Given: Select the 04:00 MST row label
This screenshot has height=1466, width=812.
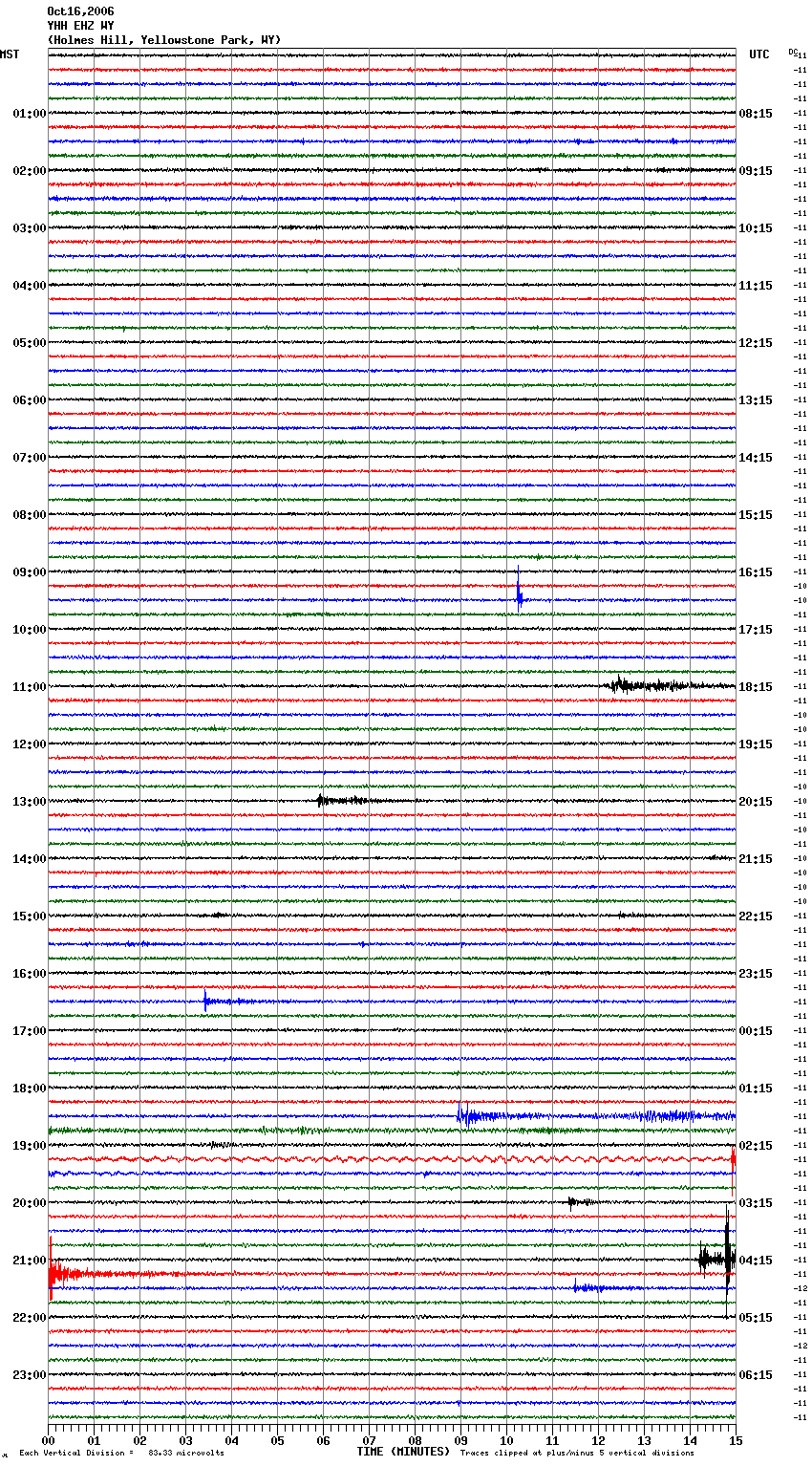Looking at the screenshot, I should click(x=30, y=286).
